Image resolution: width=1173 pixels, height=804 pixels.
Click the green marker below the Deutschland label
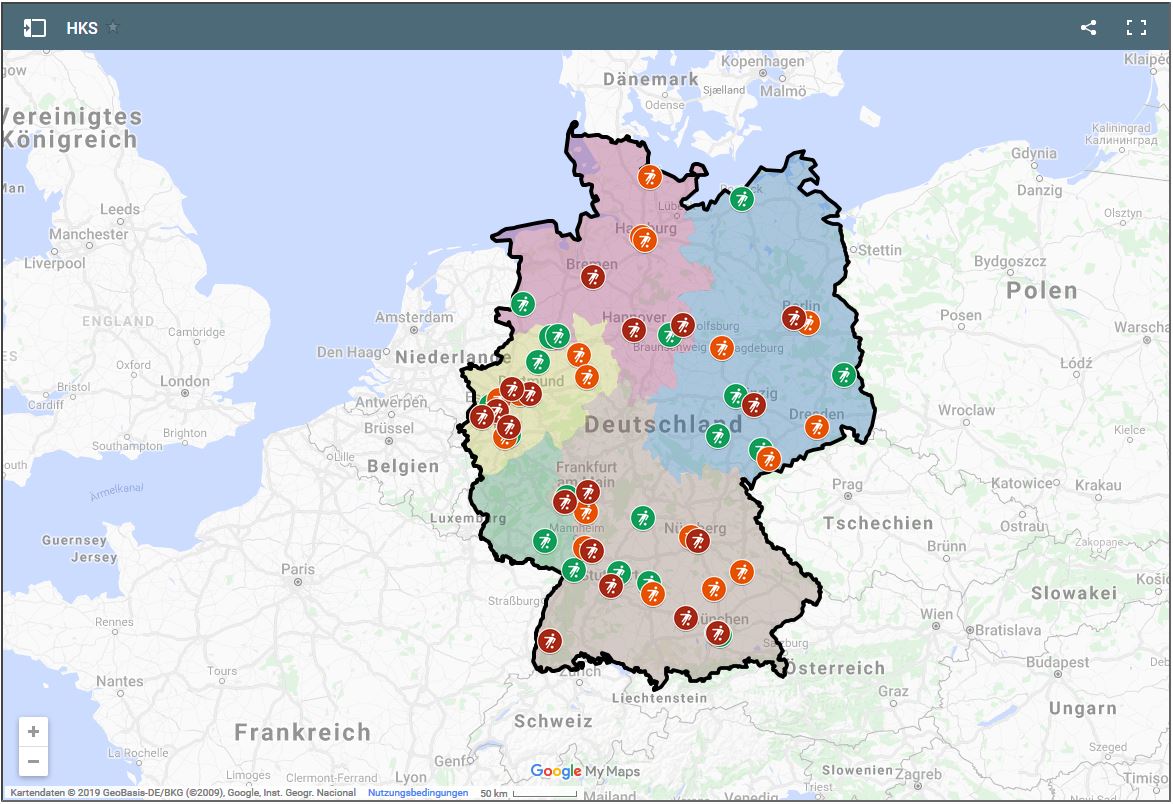point(718,435)
